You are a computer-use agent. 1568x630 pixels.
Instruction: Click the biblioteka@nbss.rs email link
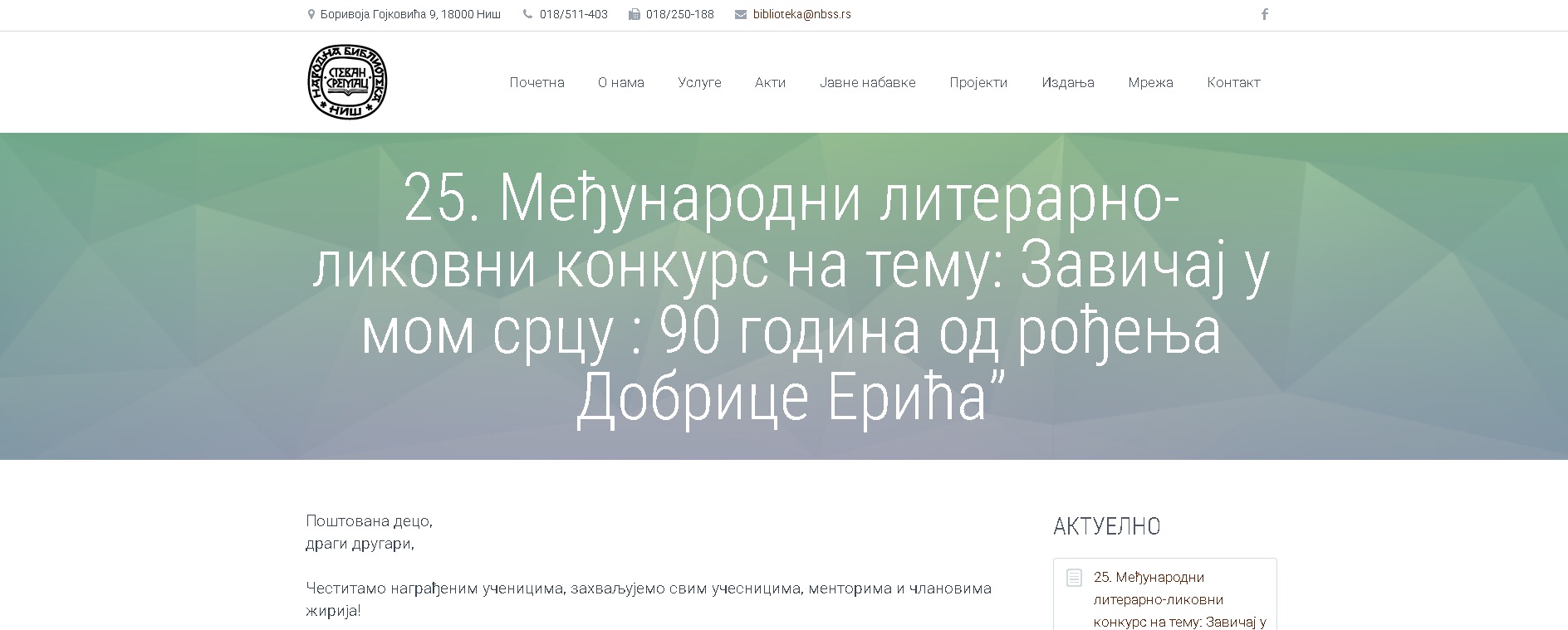pyautogui.click(x=801, y=14)
